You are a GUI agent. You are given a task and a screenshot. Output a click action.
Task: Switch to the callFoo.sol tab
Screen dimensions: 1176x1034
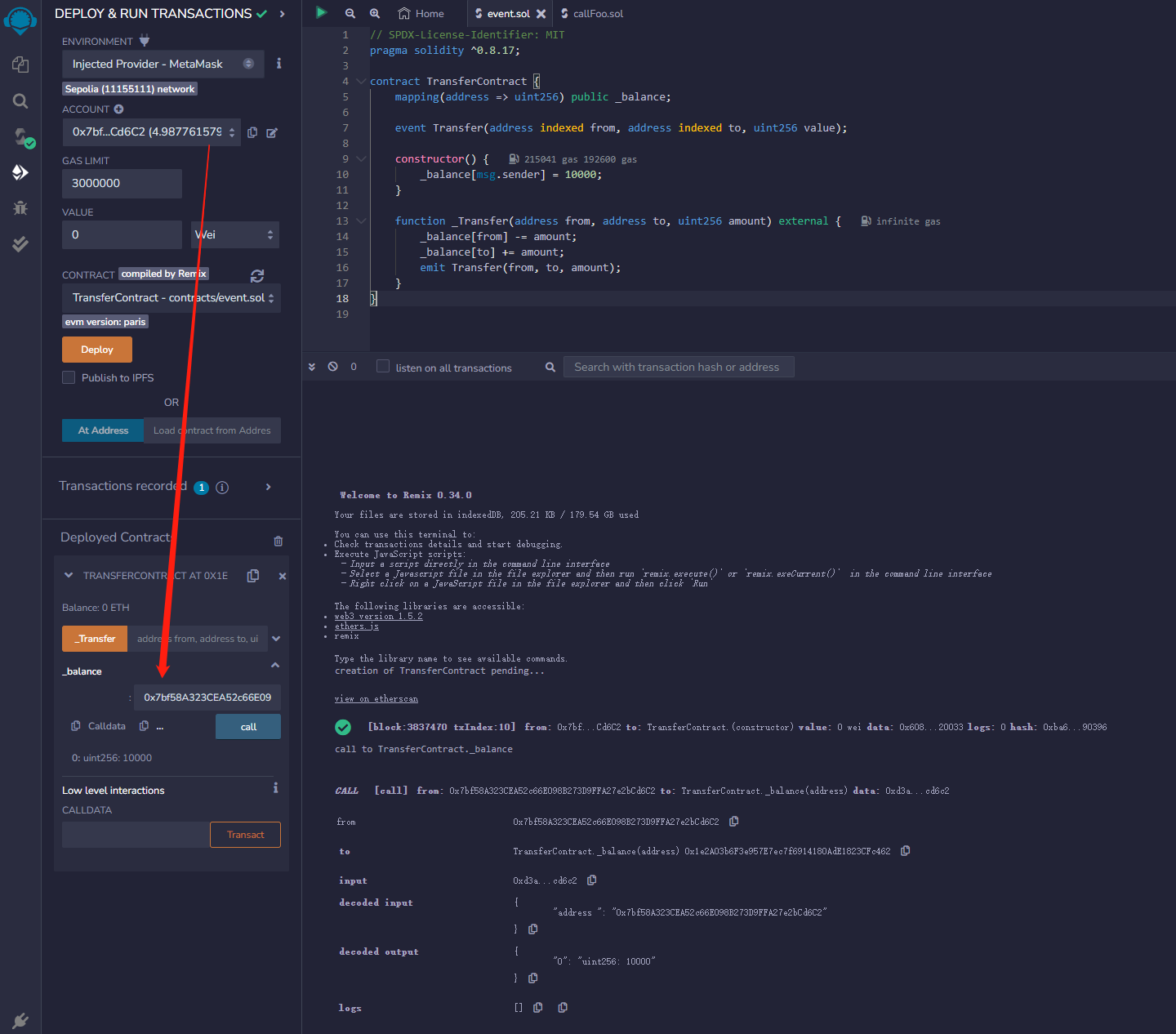pos(593,13)
